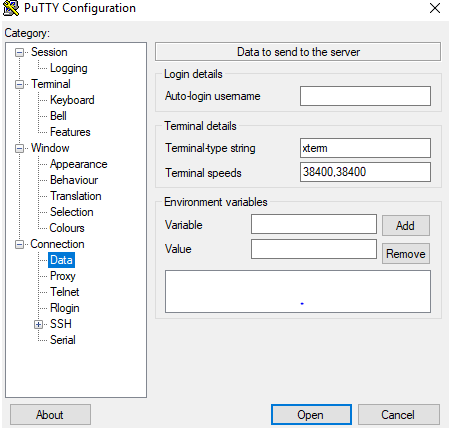
Task: Select Logging in category tree
Action: point(69,68)
